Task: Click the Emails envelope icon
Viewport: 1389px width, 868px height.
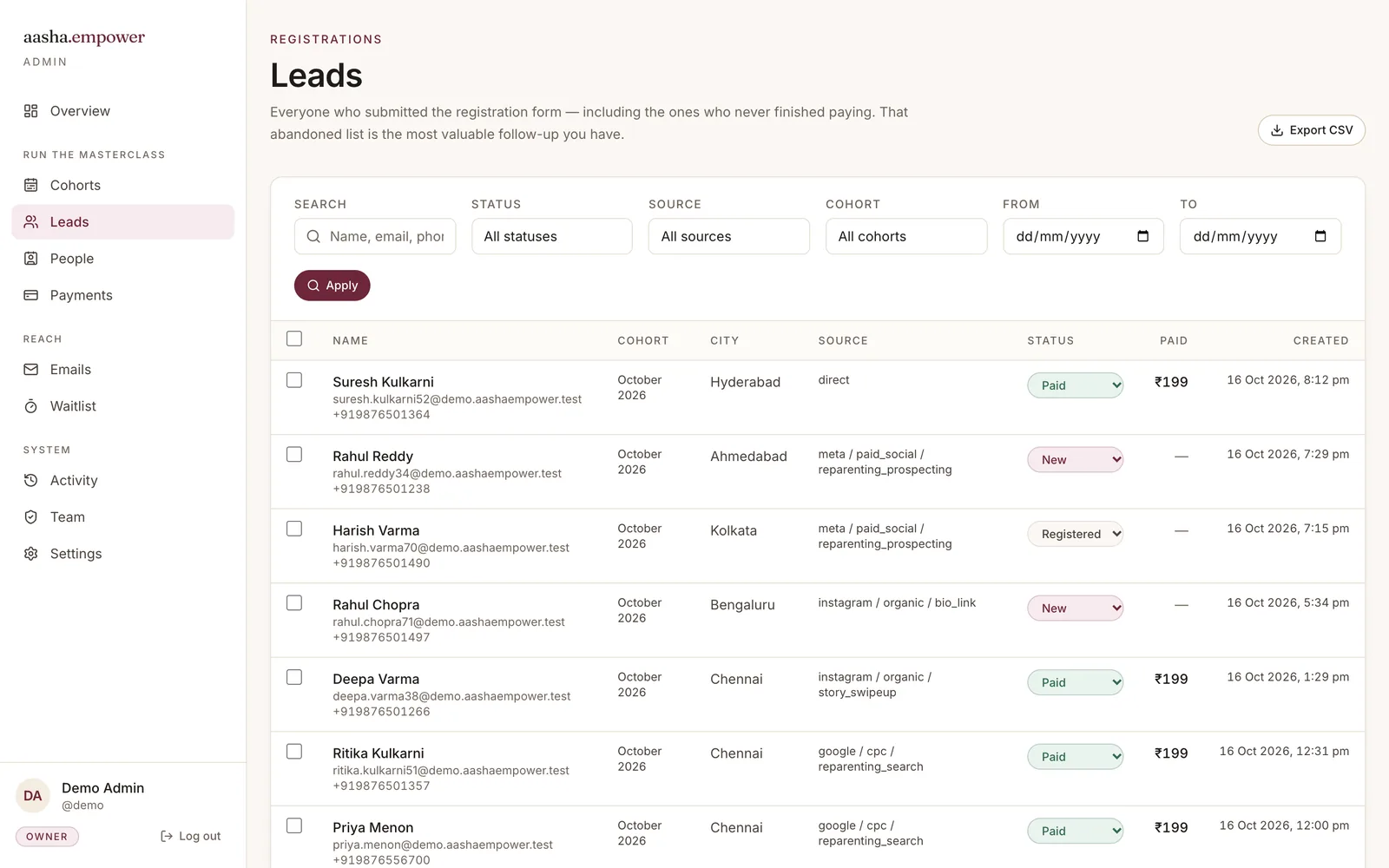Action: (x=31, y=370)
